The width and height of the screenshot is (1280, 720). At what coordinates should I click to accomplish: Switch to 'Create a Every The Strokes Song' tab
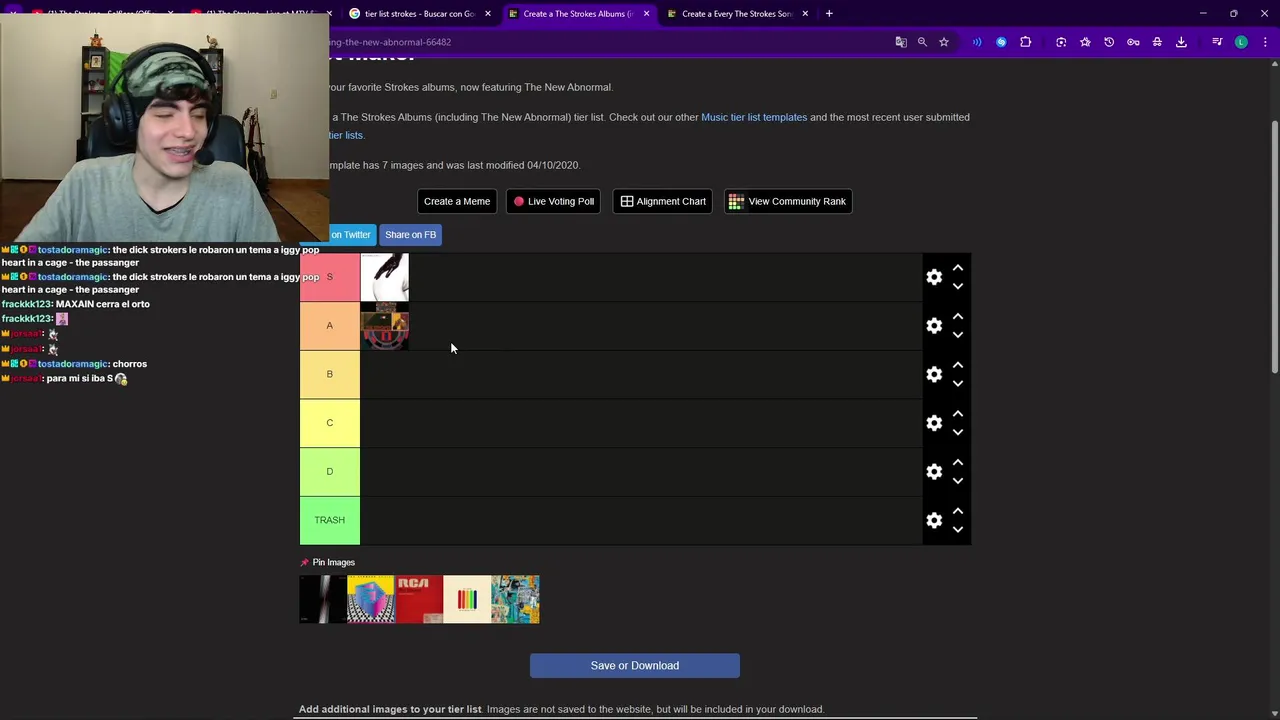pos(737,14)
